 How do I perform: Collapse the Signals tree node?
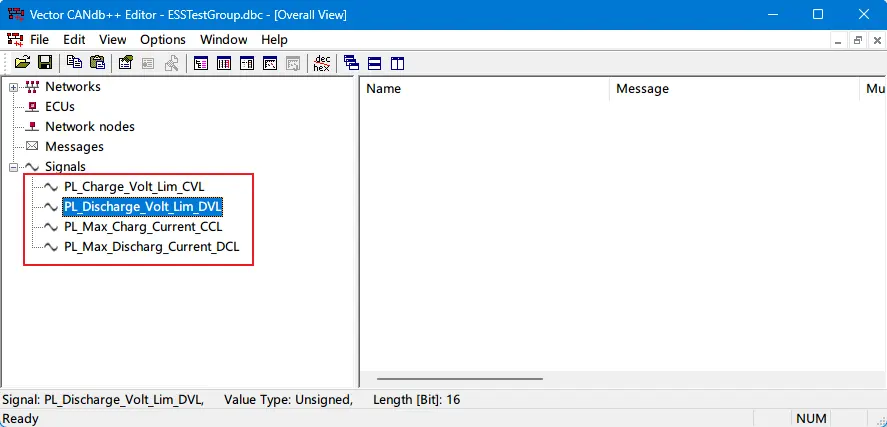click(x=13, y=167)
